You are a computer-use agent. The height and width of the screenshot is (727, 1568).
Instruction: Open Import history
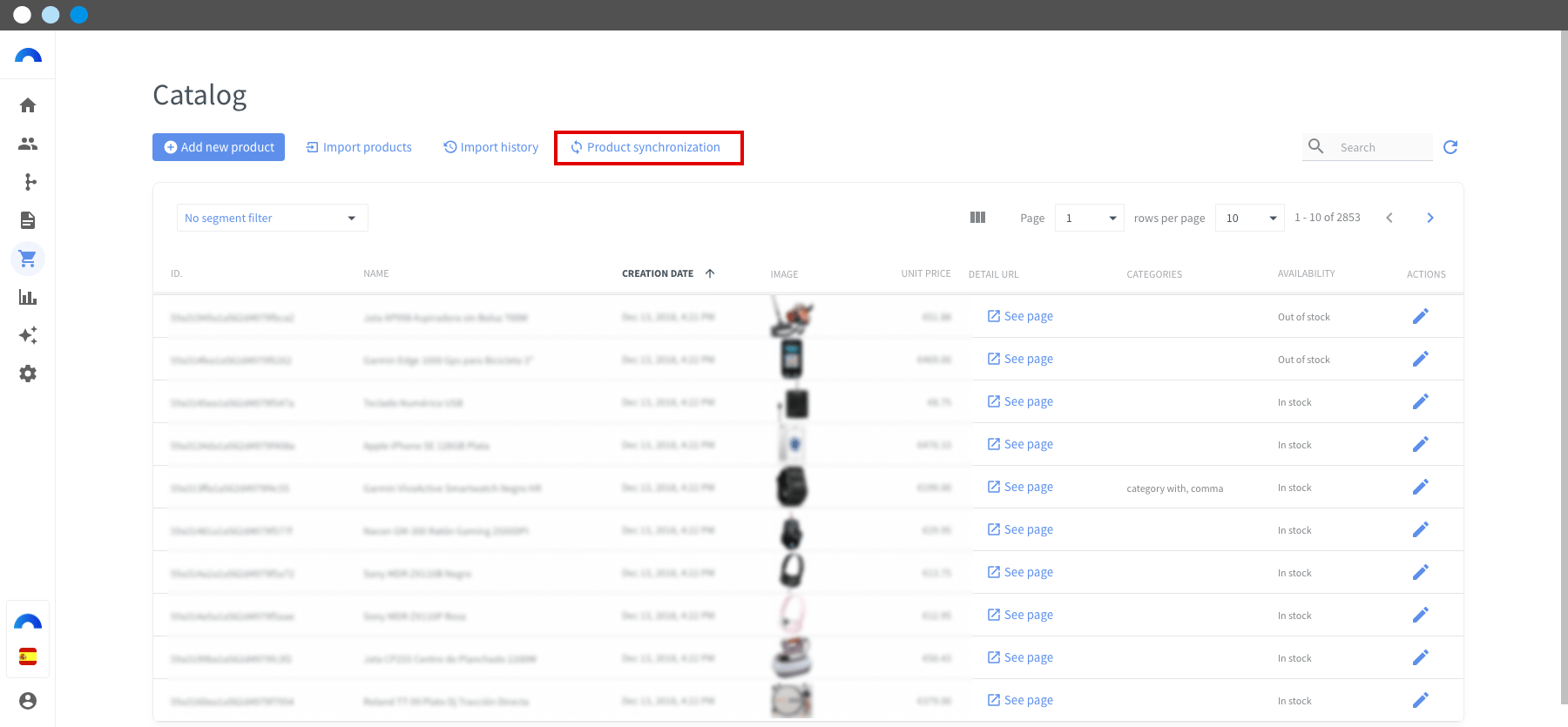[x=491, y=147]
